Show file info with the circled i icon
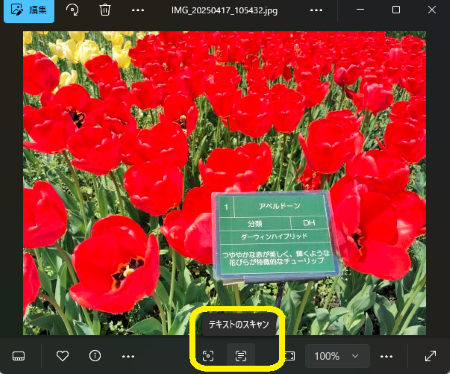This screenshot has height=374, width=450. [95, 356]
